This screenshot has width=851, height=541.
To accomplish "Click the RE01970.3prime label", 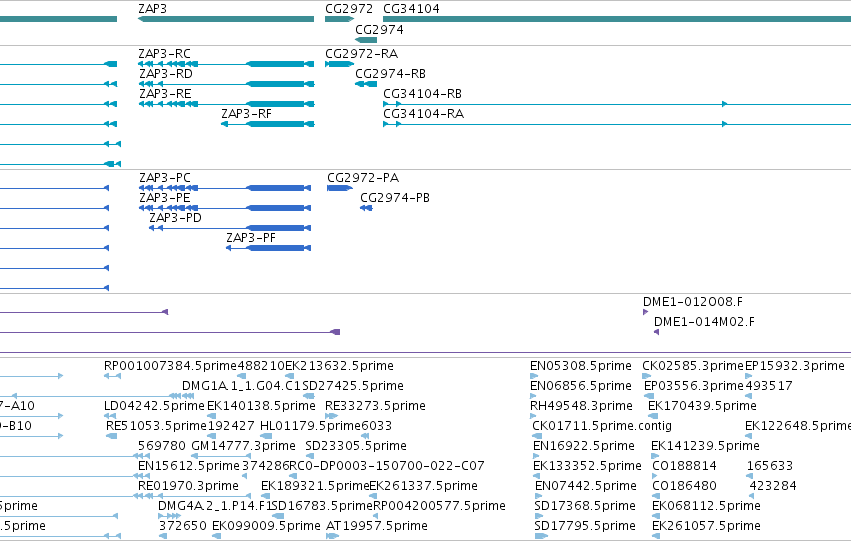I will (x=188, y=486).
